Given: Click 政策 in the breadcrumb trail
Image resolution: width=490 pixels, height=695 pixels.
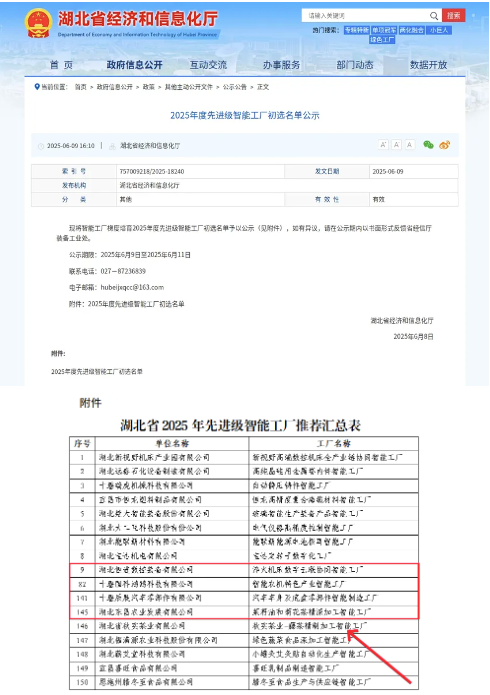Looking at the screenshot, I should pos(149,87).
